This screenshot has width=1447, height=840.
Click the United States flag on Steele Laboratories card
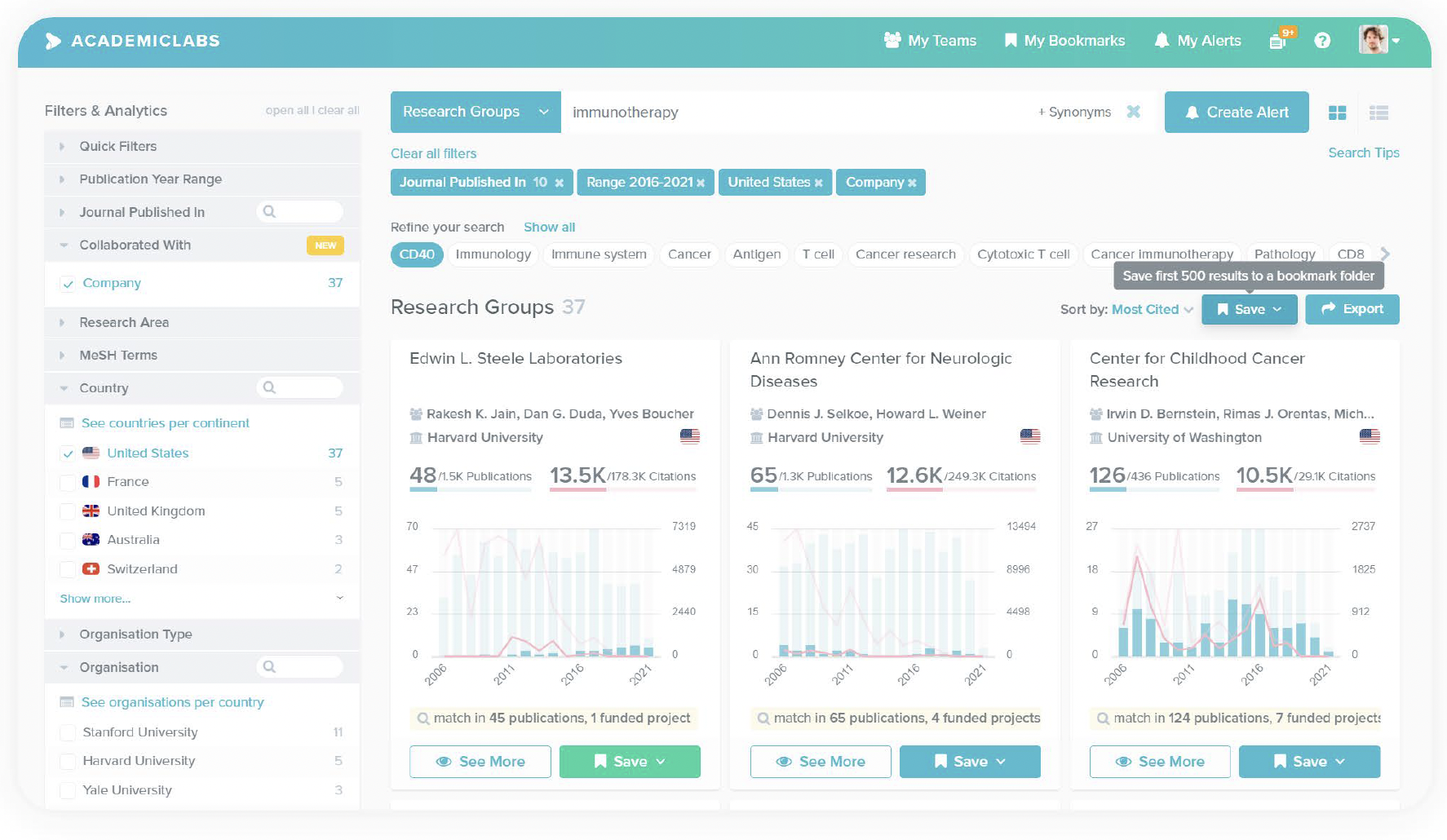(x=690, y=436)
